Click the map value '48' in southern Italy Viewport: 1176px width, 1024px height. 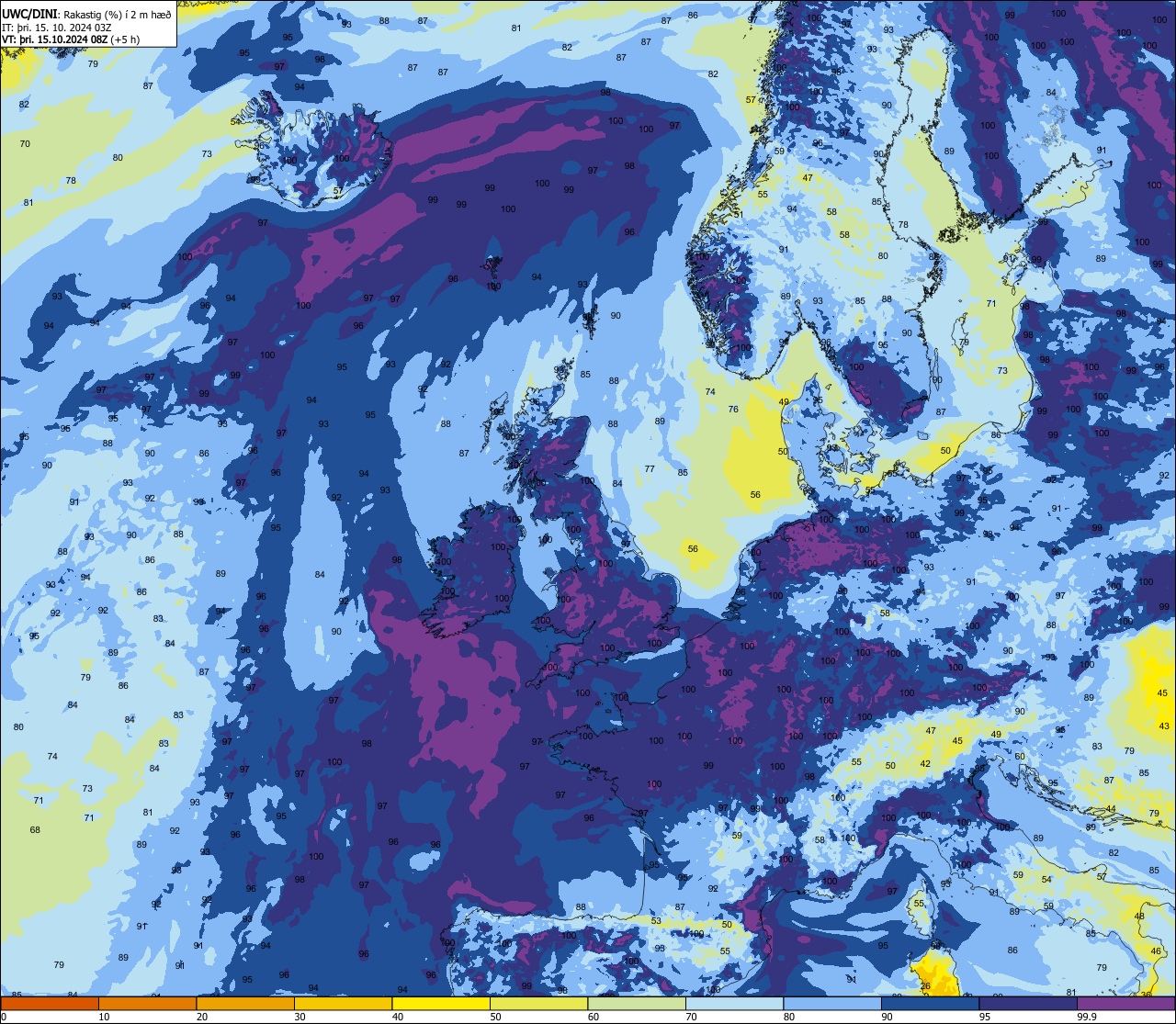[x=1139, y=917]
